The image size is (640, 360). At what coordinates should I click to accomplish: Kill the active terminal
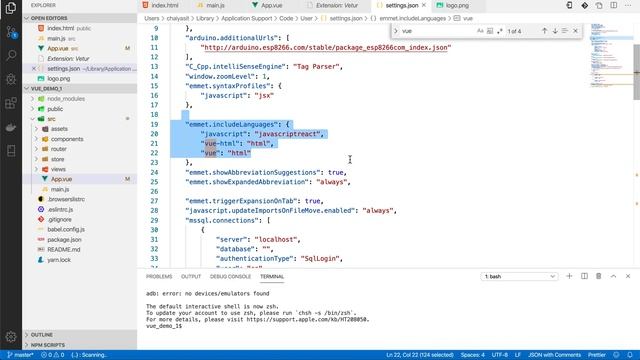click(x=598, y=276)
